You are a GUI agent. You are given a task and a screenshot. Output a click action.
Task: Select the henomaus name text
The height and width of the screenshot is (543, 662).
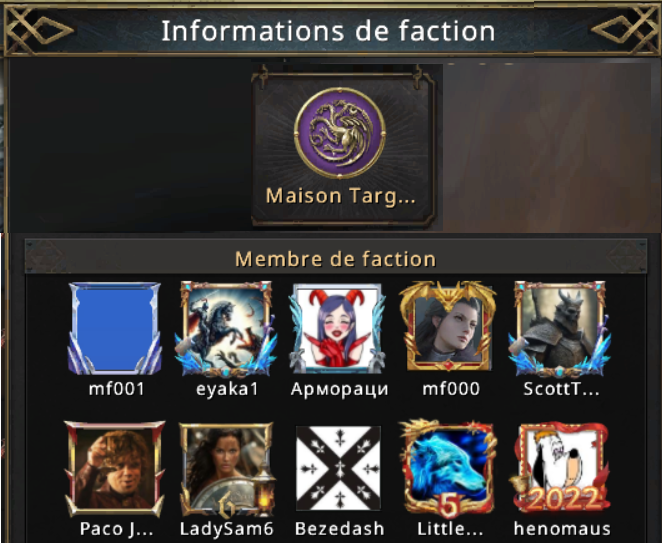click(x=562, y=529)
